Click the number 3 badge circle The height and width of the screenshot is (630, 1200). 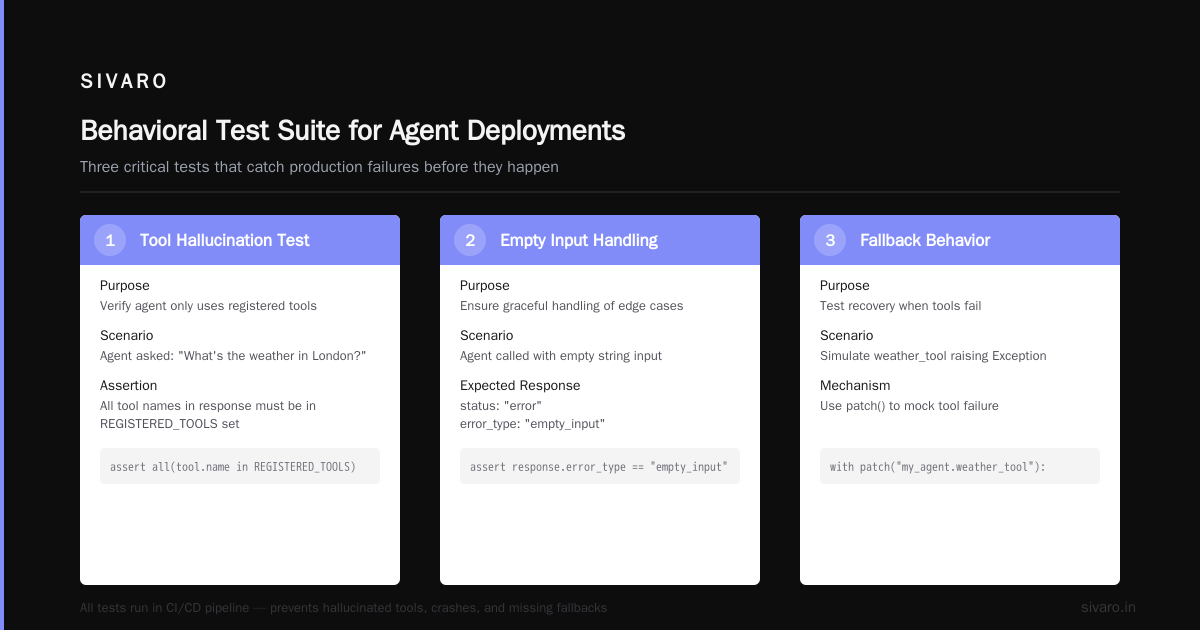[x=830, y=240]
